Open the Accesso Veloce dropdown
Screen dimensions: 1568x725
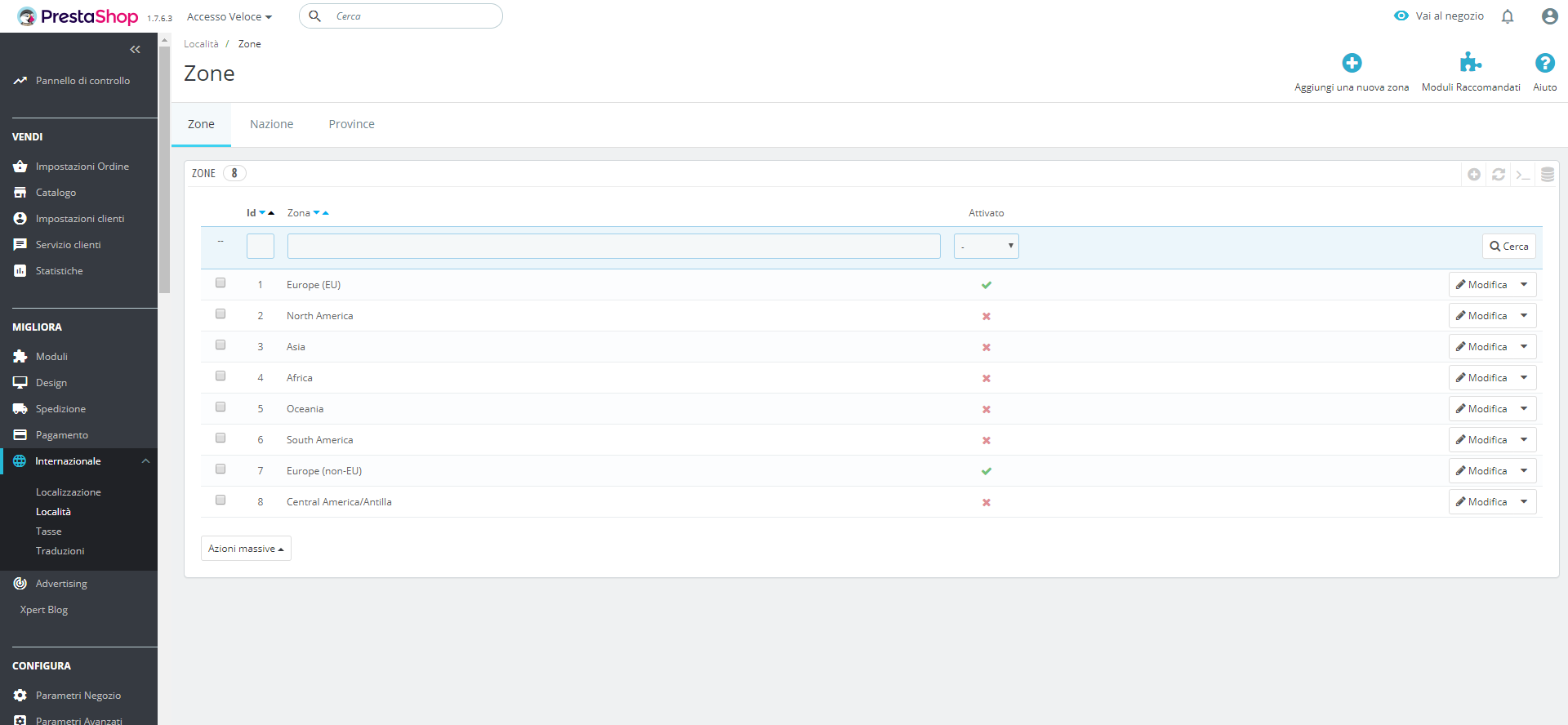pyautogui.click(x=229, y=16)
